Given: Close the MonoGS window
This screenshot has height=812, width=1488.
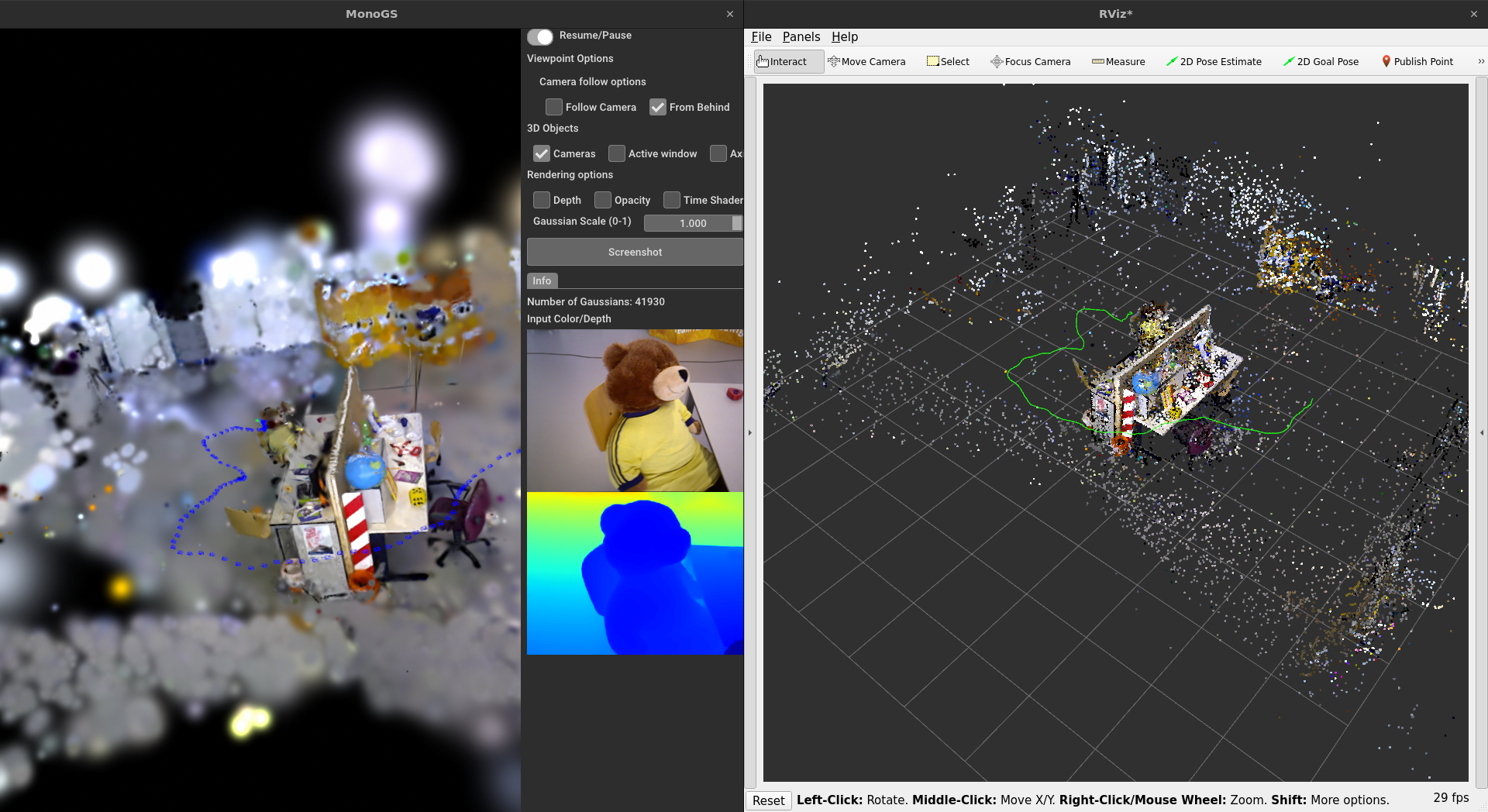Looking at the screenshot, I should [730, 14].
